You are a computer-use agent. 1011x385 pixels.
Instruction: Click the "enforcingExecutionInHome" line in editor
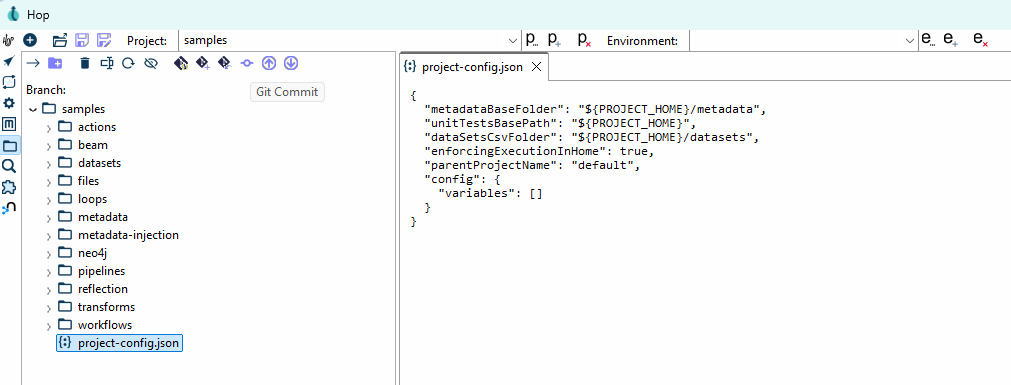[x=539, y=151]
